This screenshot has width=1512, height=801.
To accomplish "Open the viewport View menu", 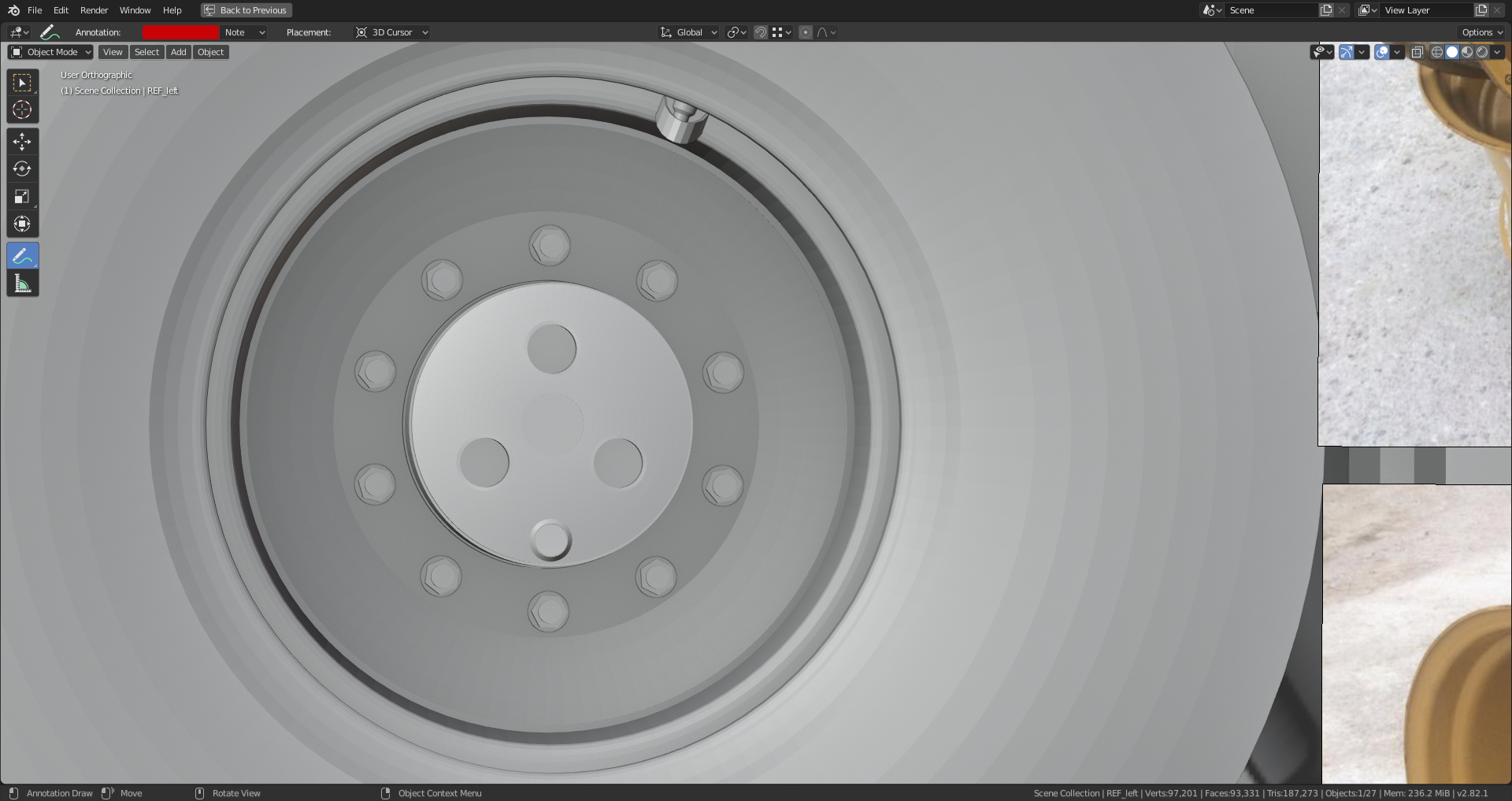I will click(113, 52).
